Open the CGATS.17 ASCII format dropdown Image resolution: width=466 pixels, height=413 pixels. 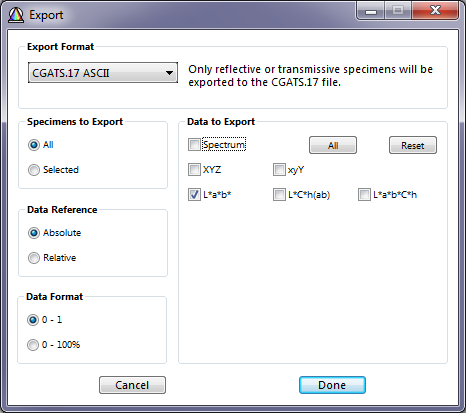(103, 73)
